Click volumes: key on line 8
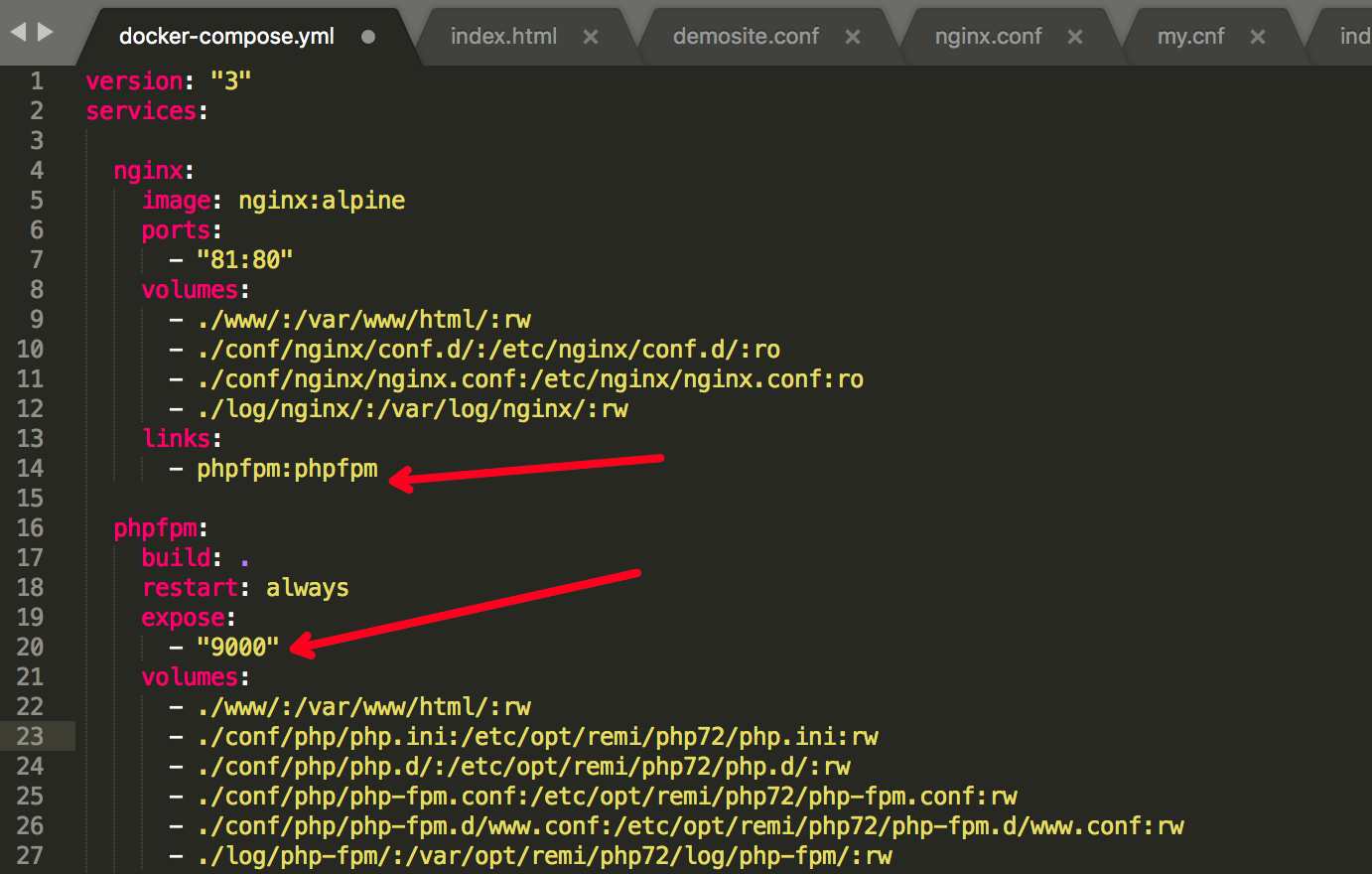Viewport: 1372px width, 874px height. point(196,290)
